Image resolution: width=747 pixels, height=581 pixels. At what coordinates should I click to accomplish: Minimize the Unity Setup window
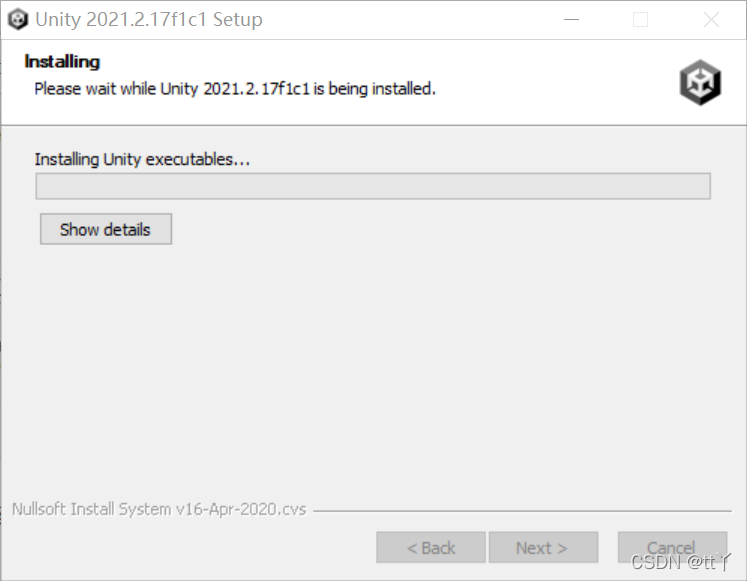[571, 20]
